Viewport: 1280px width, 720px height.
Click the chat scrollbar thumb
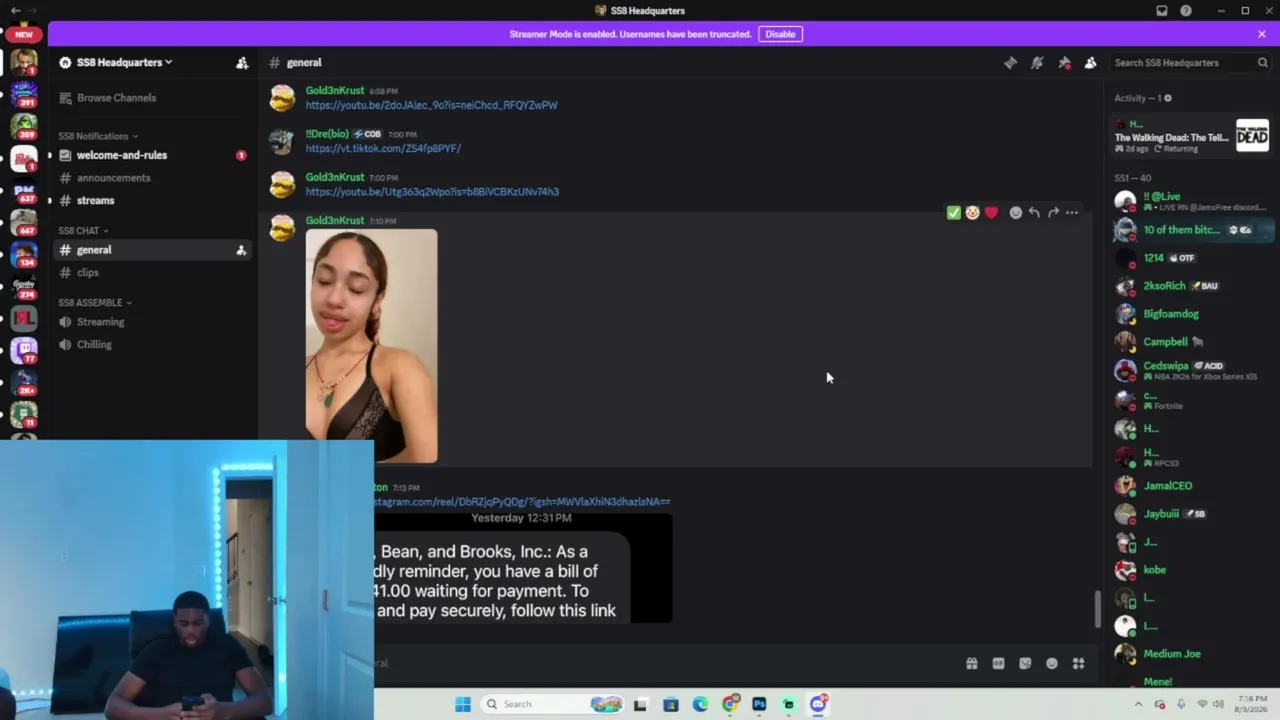click(x=1097, y=608)
